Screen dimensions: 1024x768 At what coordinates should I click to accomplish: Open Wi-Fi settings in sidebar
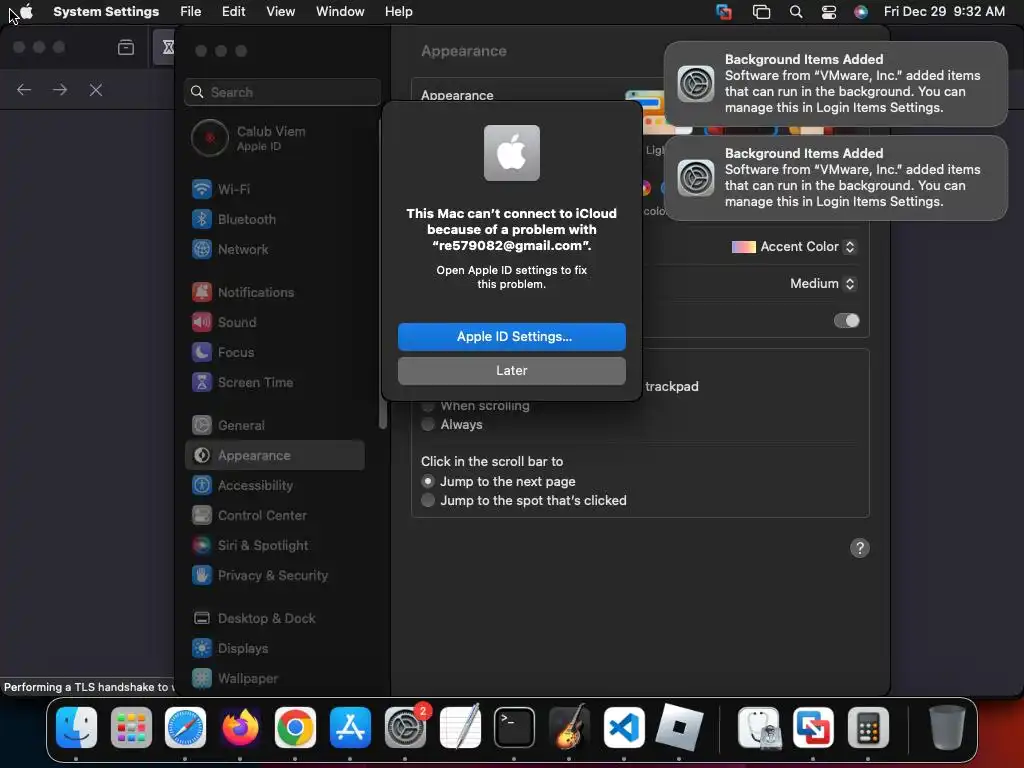(x=274, y=189)
